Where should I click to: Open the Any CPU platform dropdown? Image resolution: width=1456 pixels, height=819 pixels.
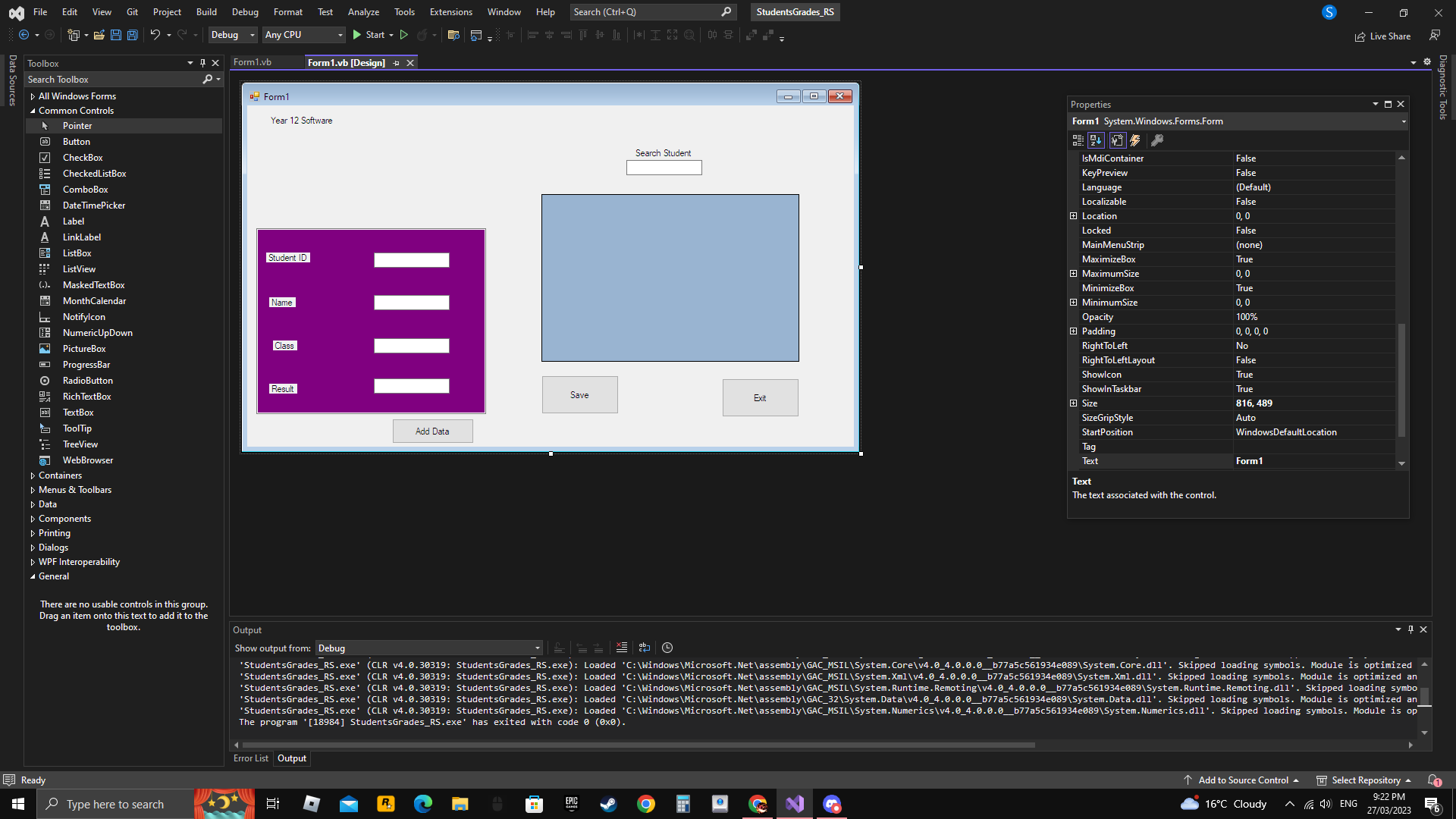pyautogui.click(x=303, y=35)
